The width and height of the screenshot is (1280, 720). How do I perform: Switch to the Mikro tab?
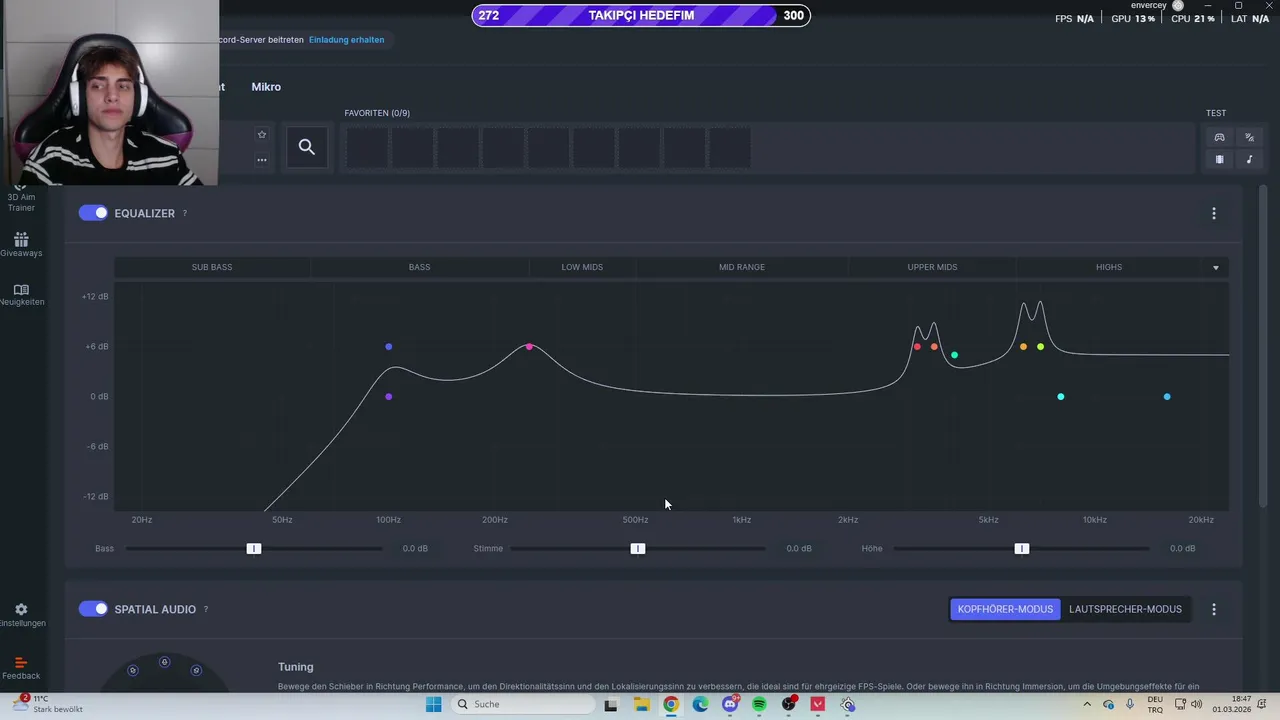point(266,87)
